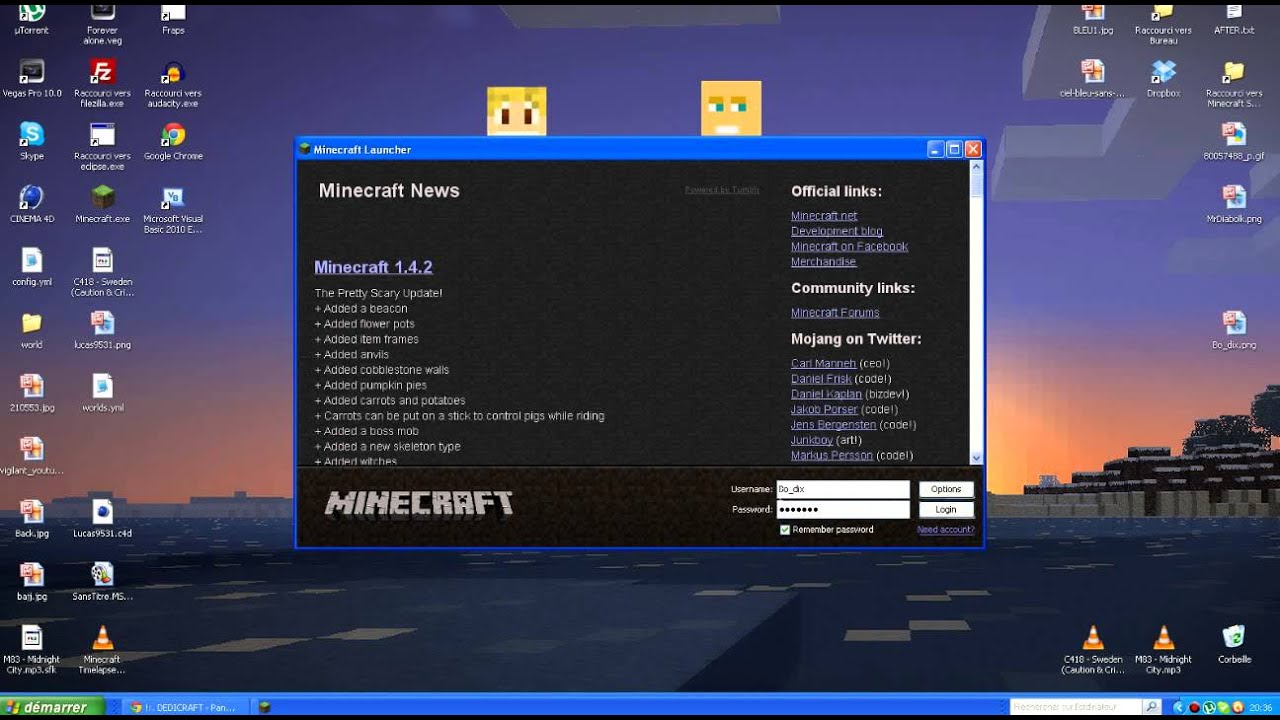Select the Back.jpg desktop file

[32, 519]
